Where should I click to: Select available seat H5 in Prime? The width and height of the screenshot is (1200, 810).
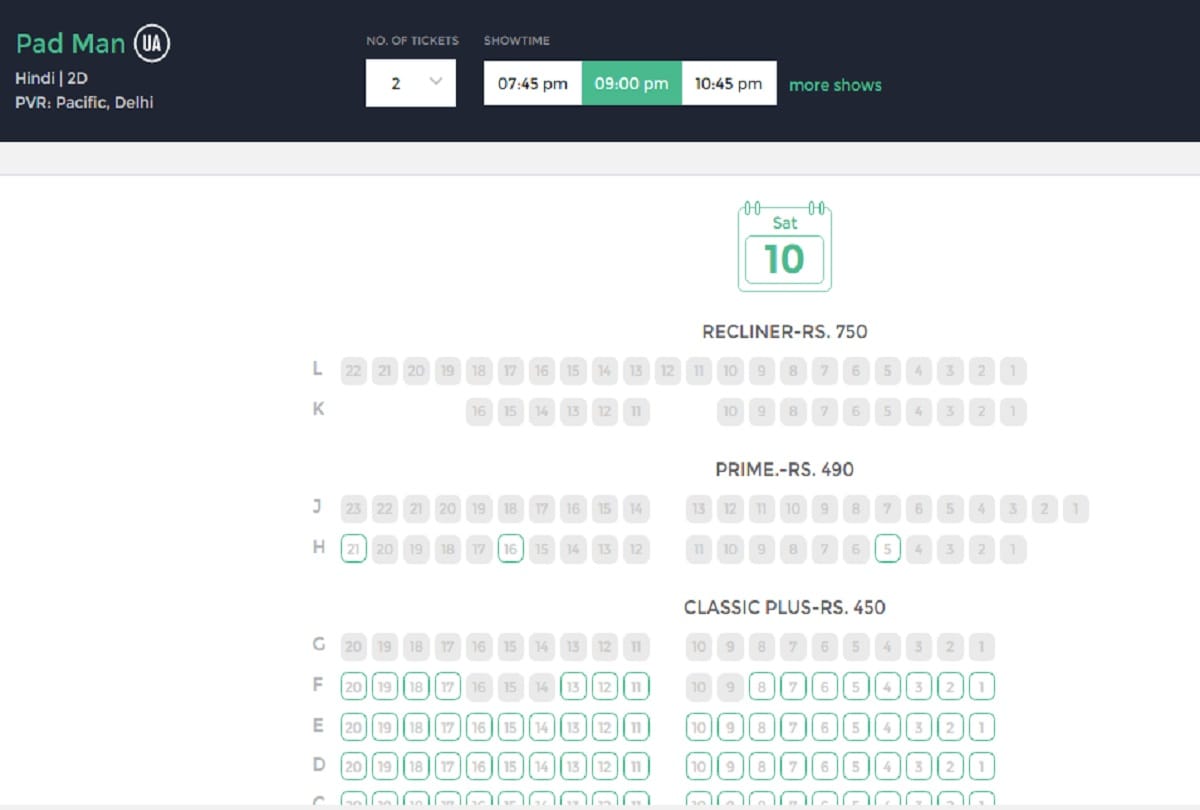point(887,549)
